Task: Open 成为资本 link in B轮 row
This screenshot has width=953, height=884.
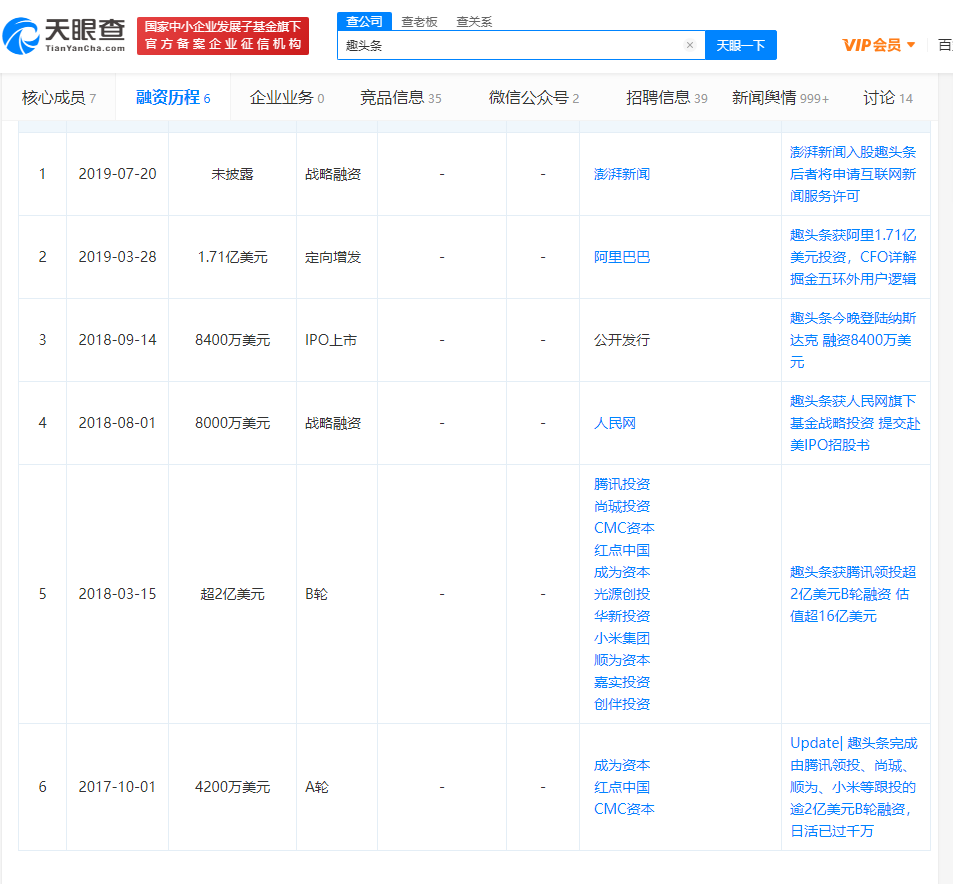Action: tap(622, 571)
